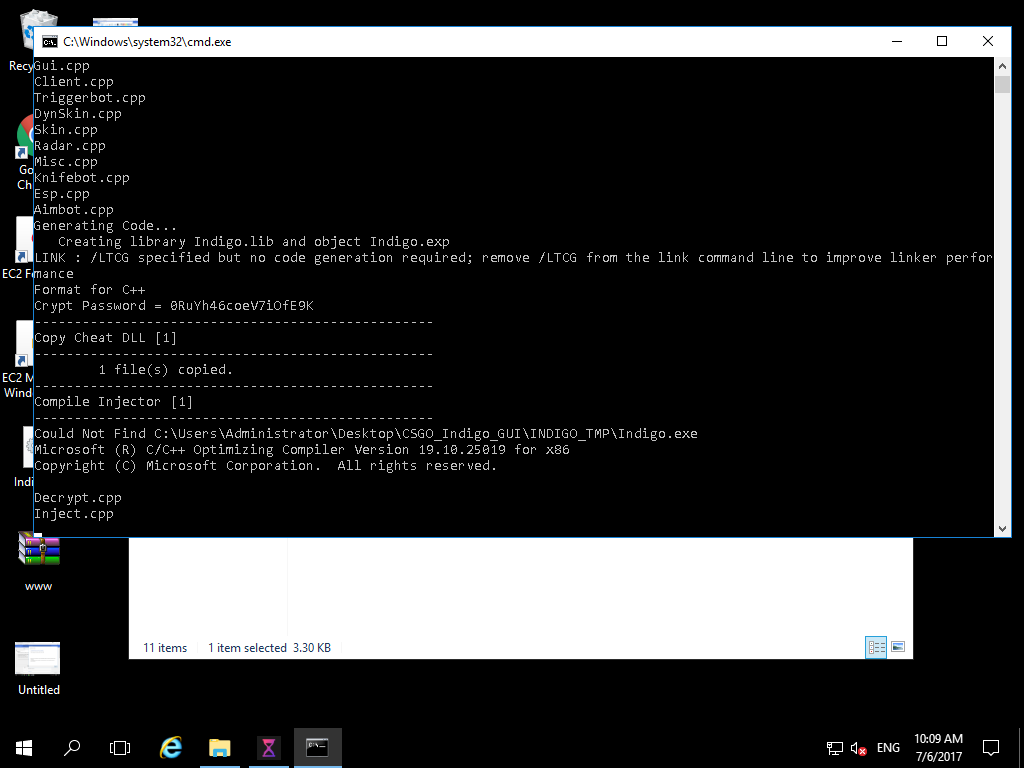
Task: Click the 'Generating Code...' line
Action: 105,226
